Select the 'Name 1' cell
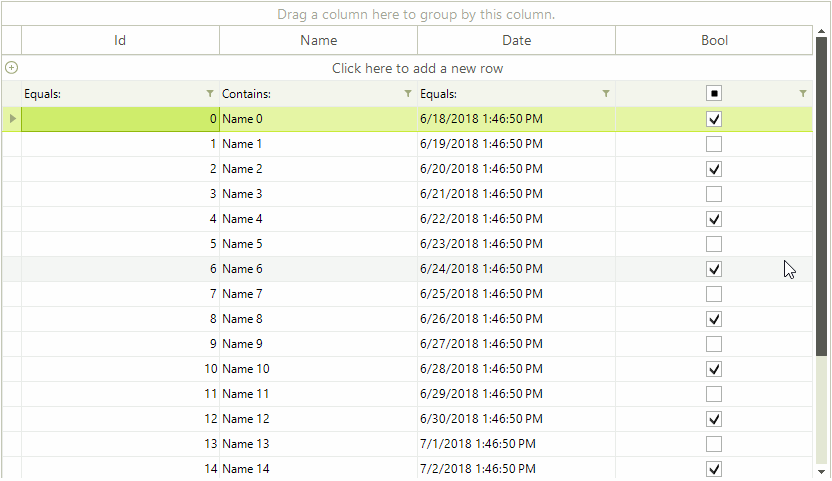 pyautogui.click(x=318, y=144)
